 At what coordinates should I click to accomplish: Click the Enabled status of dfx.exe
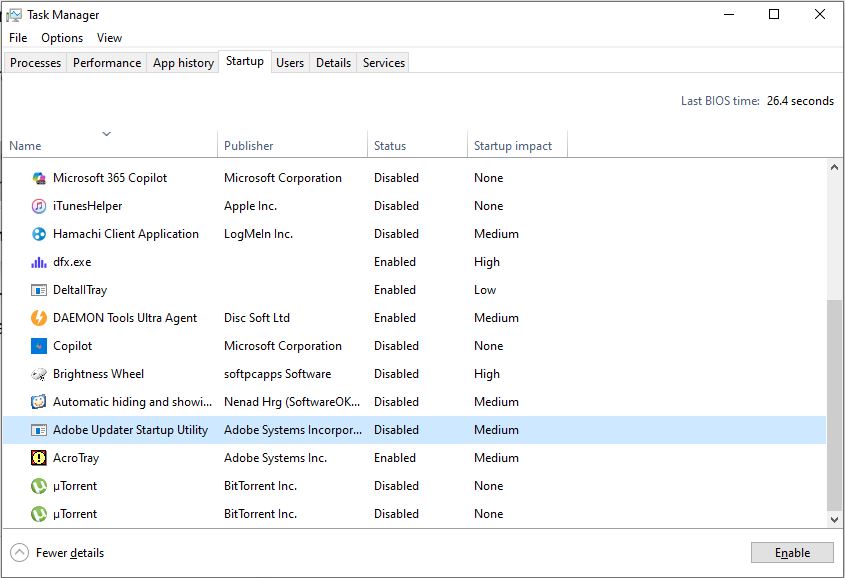click(394, 262)
